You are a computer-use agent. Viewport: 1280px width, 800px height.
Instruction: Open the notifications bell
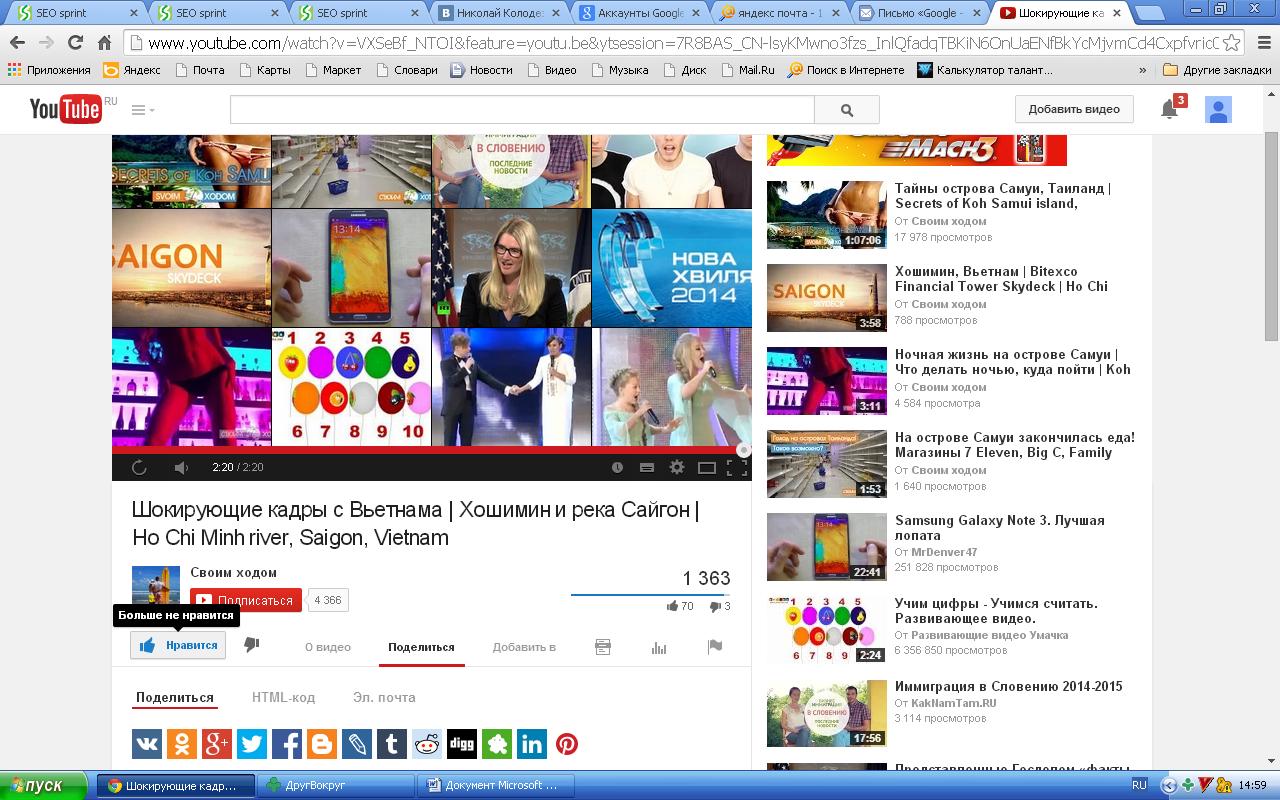click(1169, 109)
